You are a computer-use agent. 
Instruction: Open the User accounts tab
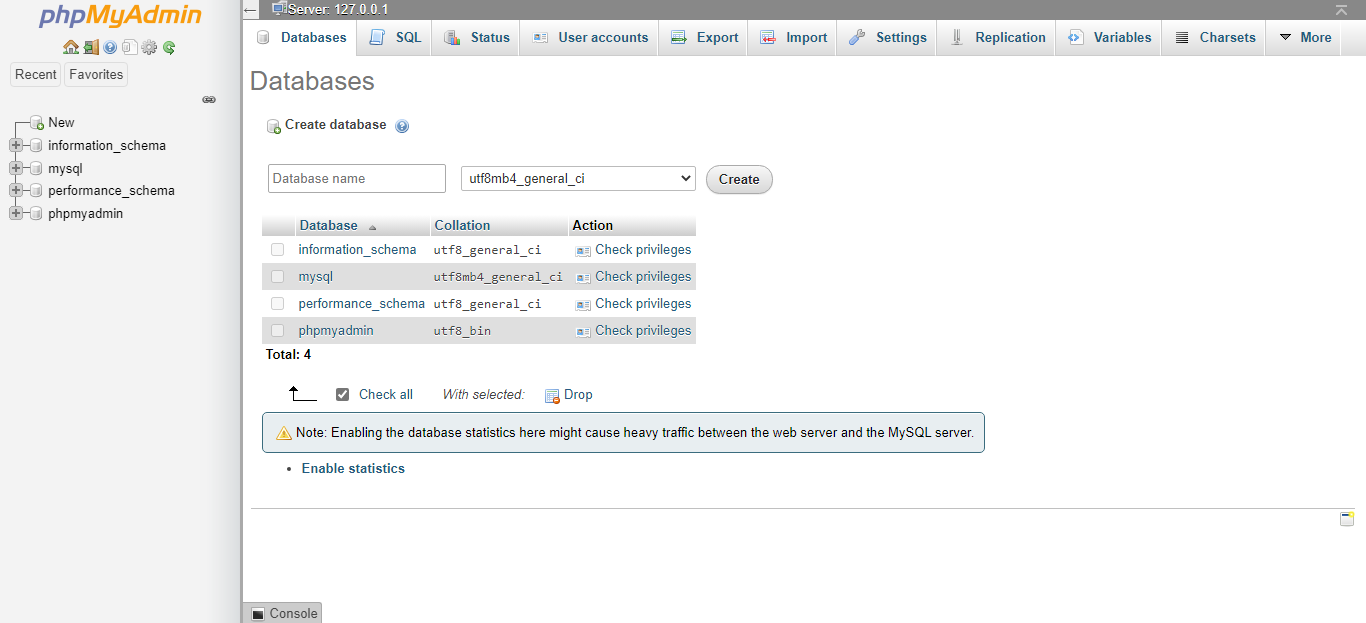click(x=589, y=37)
